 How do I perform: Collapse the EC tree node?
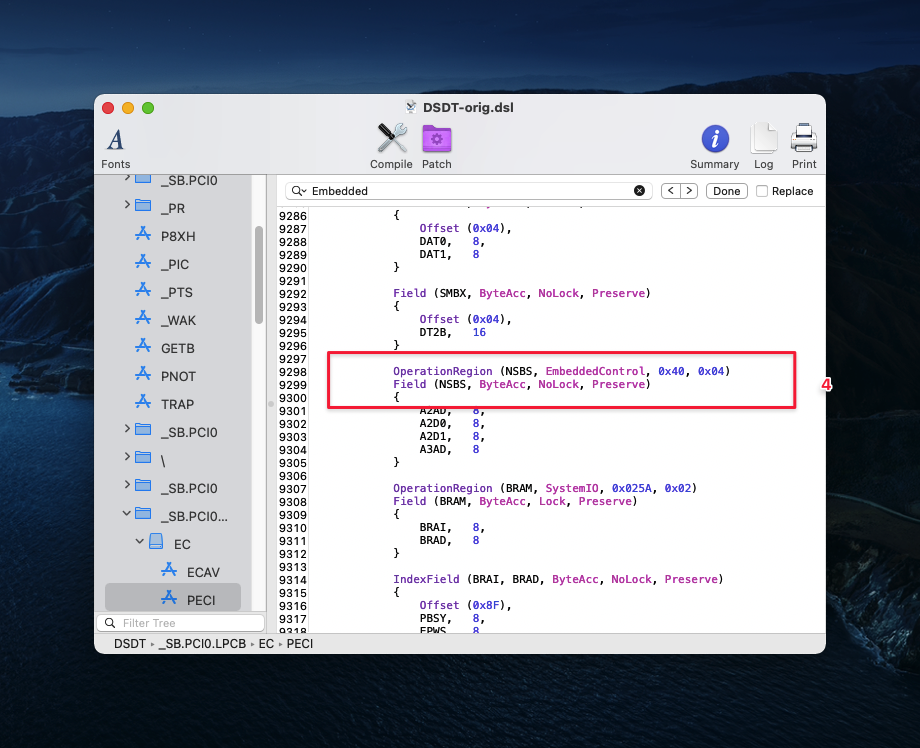click(x=141, y=544)
